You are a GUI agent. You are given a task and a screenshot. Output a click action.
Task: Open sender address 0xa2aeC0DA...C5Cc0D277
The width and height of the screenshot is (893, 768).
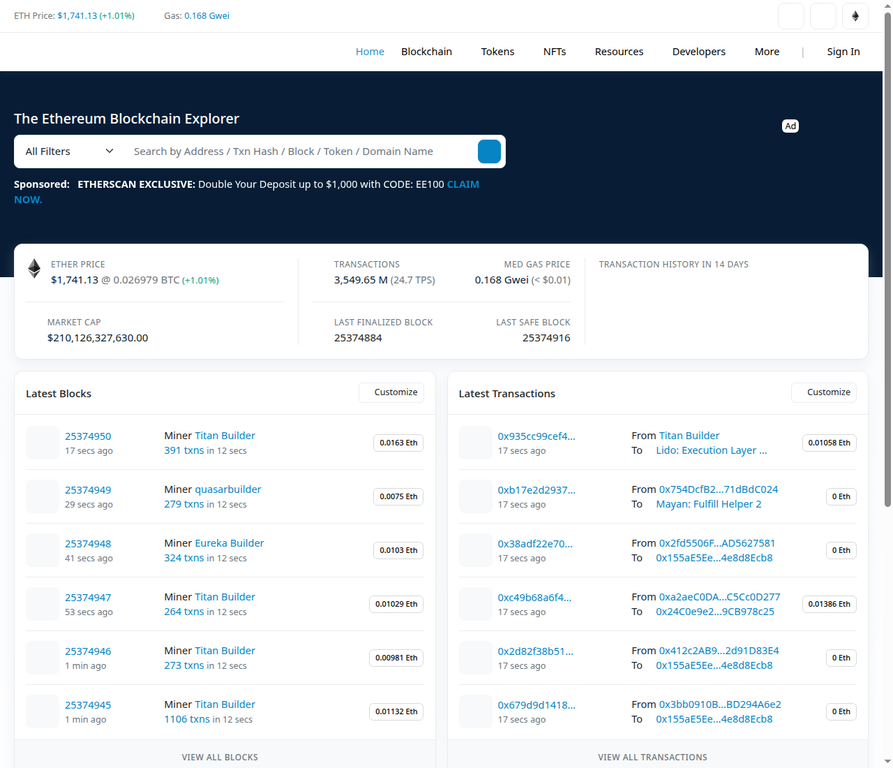[x=719, y=597]
